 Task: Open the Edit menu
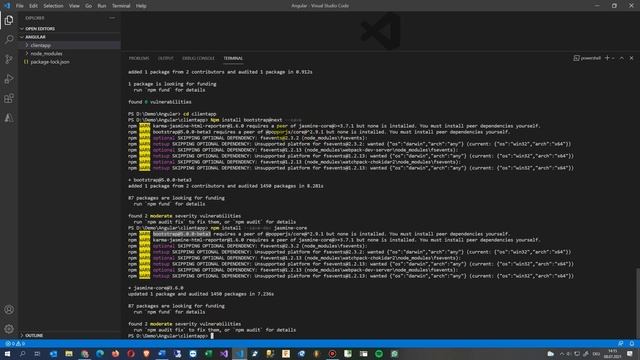tap(33, 6)
